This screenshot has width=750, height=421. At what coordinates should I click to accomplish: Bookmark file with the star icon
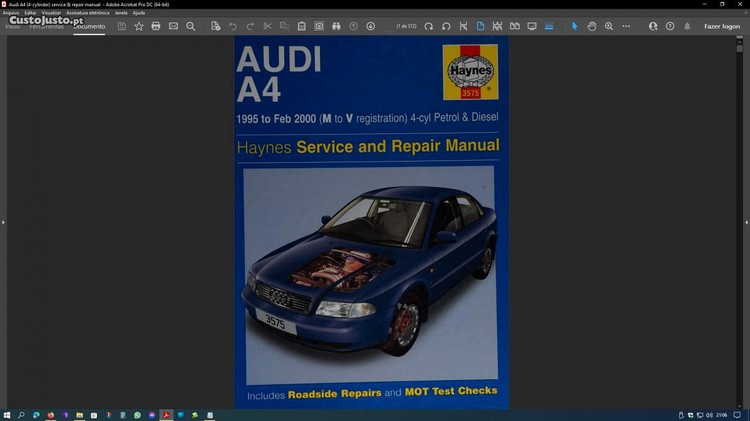139,26
